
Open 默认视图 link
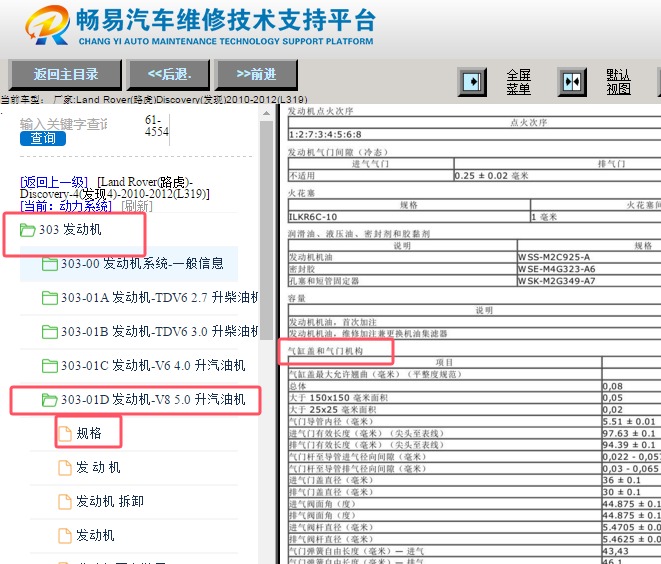[618, 82]
